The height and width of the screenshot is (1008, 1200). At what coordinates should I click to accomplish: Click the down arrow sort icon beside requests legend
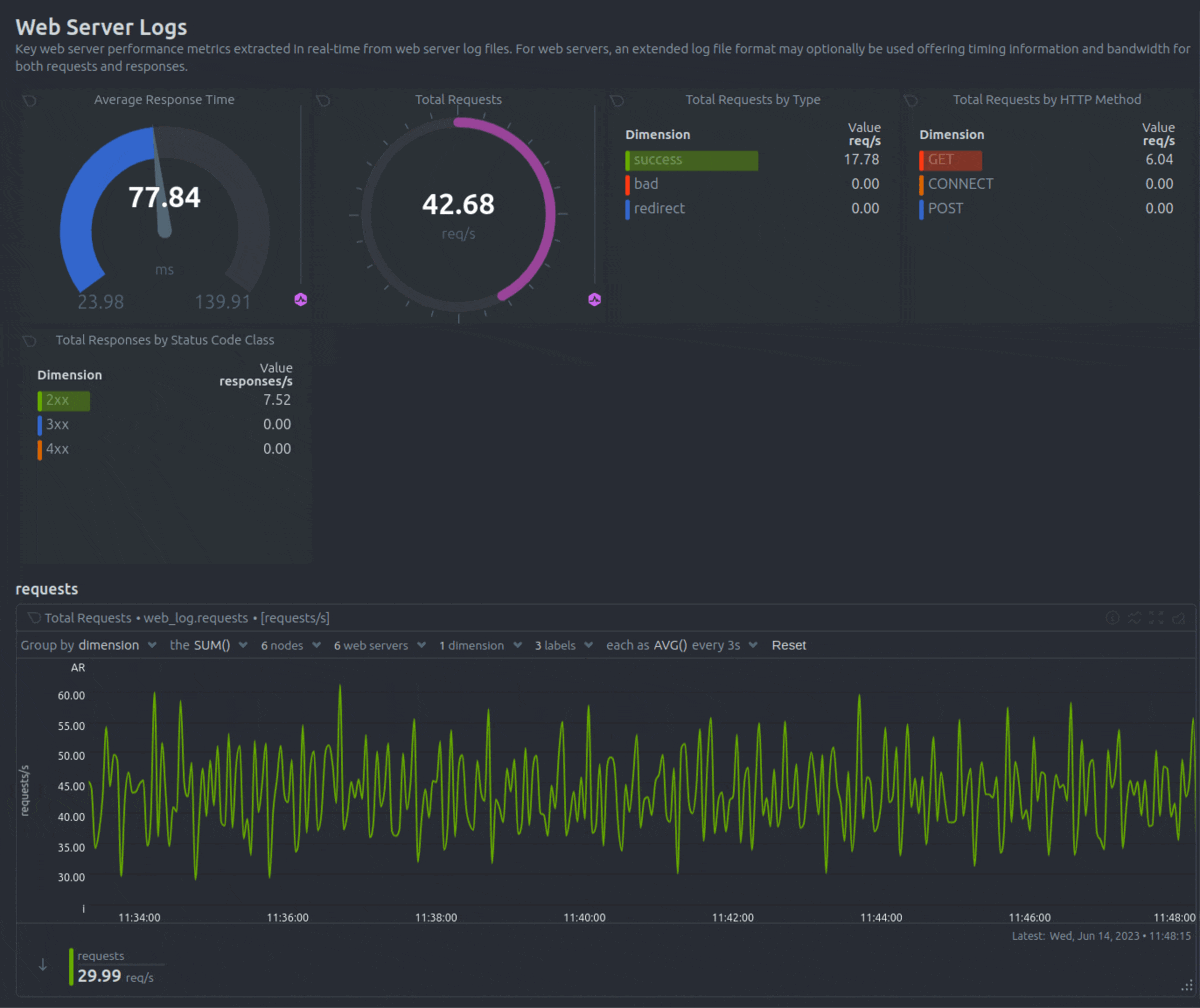pos(42,965)
